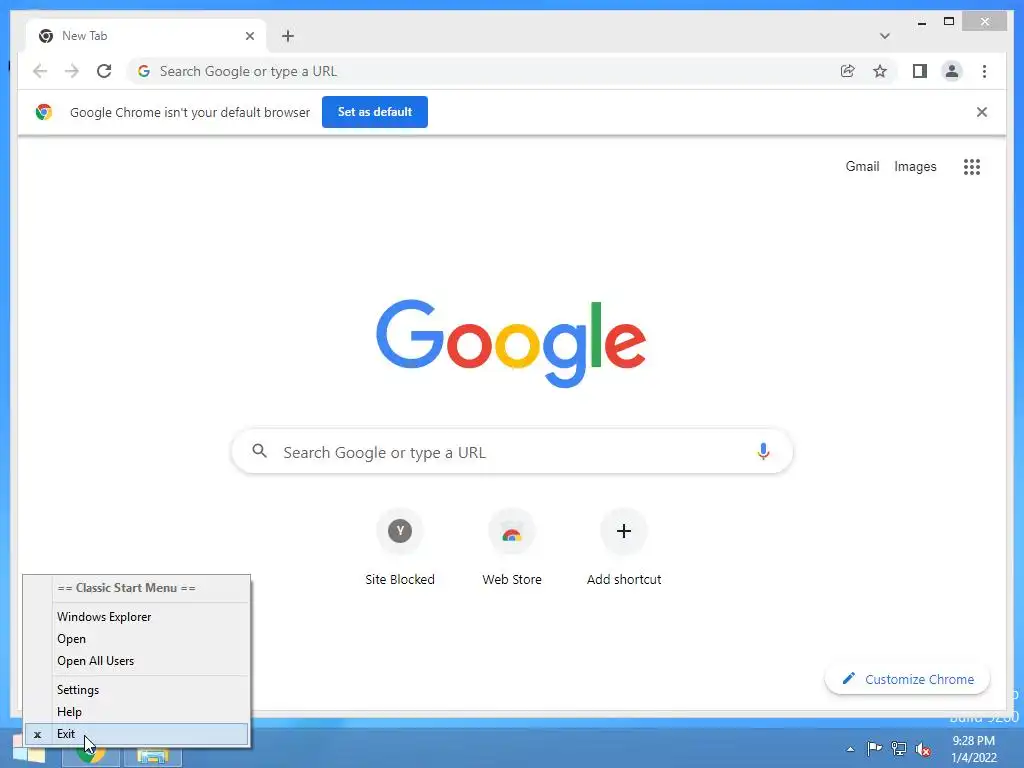This screenshot has width=1024, height=768.
Task: Click the browser forward arrow
Action: click(72, 71)
